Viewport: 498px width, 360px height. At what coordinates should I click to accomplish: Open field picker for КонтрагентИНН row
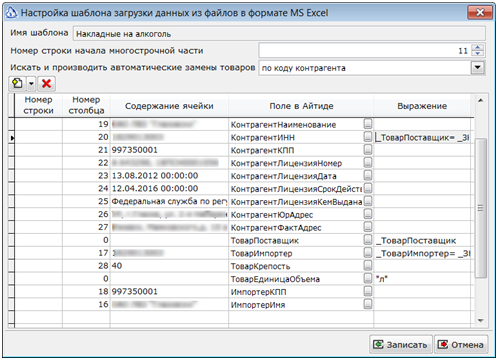tap(368, 137)
